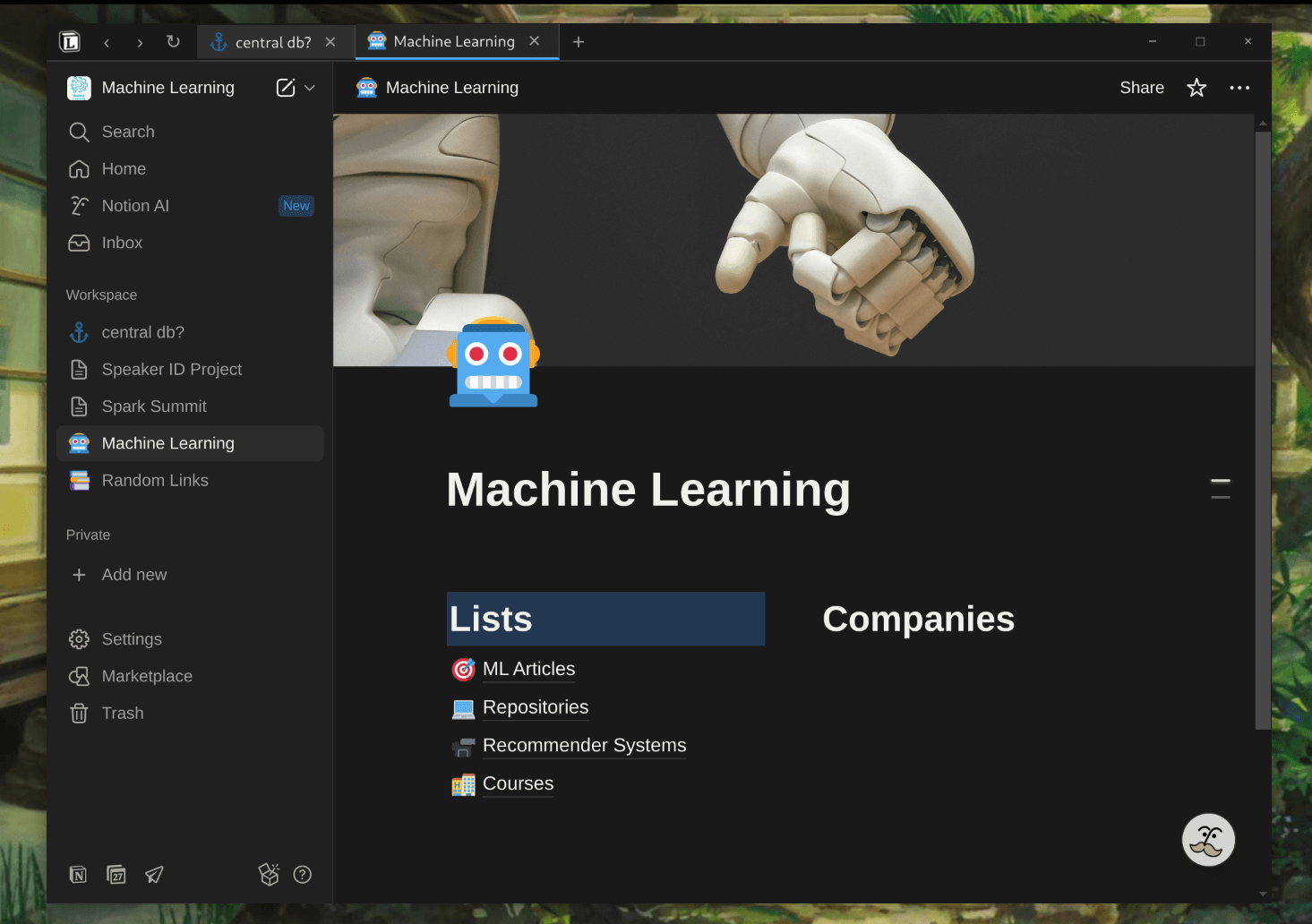
Task: Click the table of contents lines indicator
Action: pyautogui.click(x=1220, y=489)
